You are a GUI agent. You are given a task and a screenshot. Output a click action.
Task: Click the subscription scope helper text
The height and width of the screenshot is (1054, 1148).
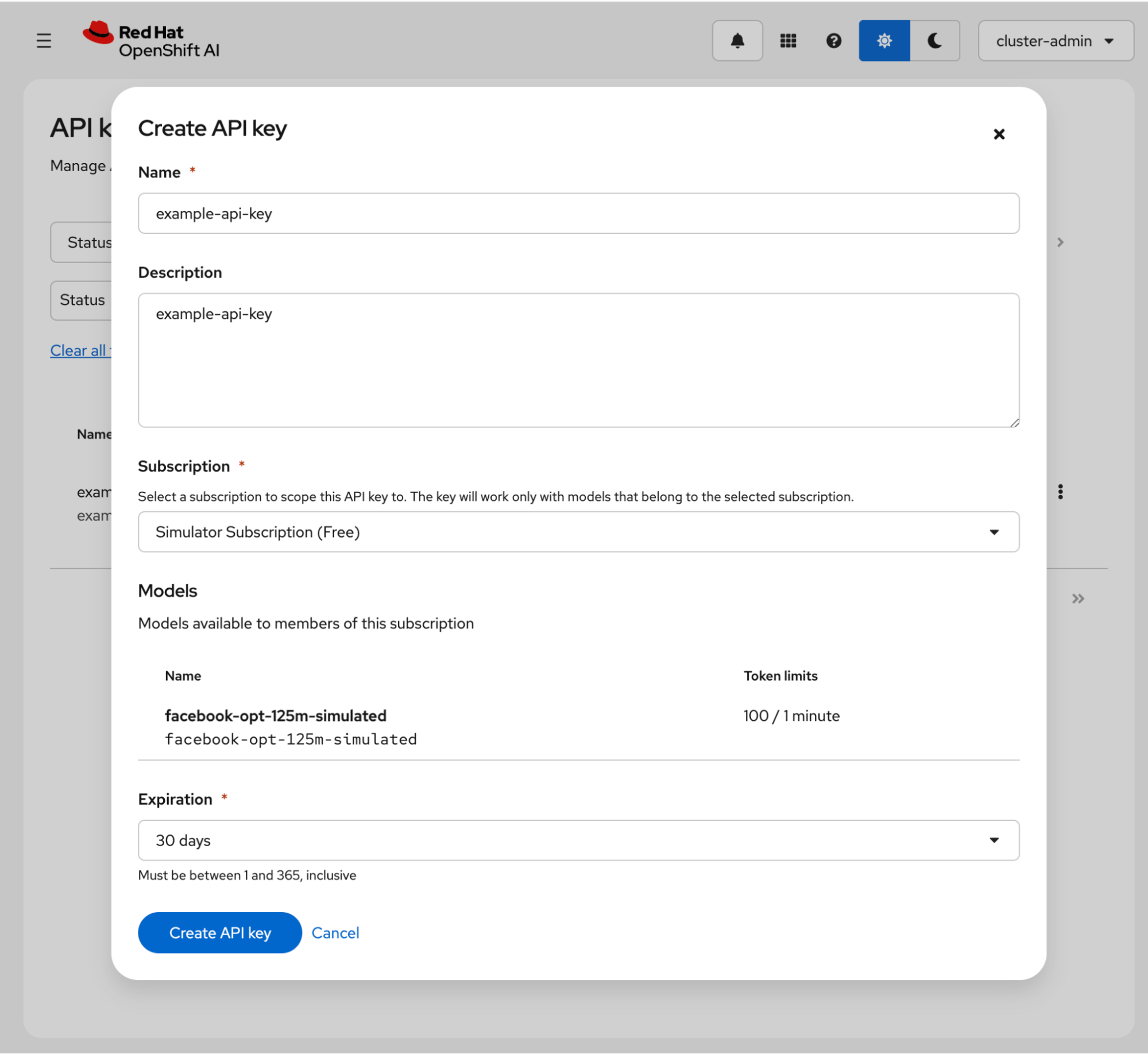(x=496, y=497)
